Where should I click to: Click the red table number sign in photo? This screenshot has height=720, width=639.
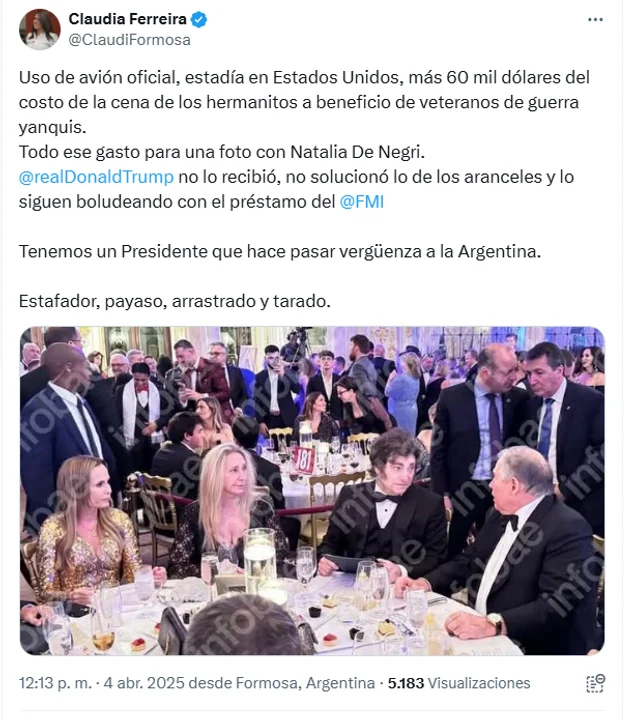[x=303, y=459]
